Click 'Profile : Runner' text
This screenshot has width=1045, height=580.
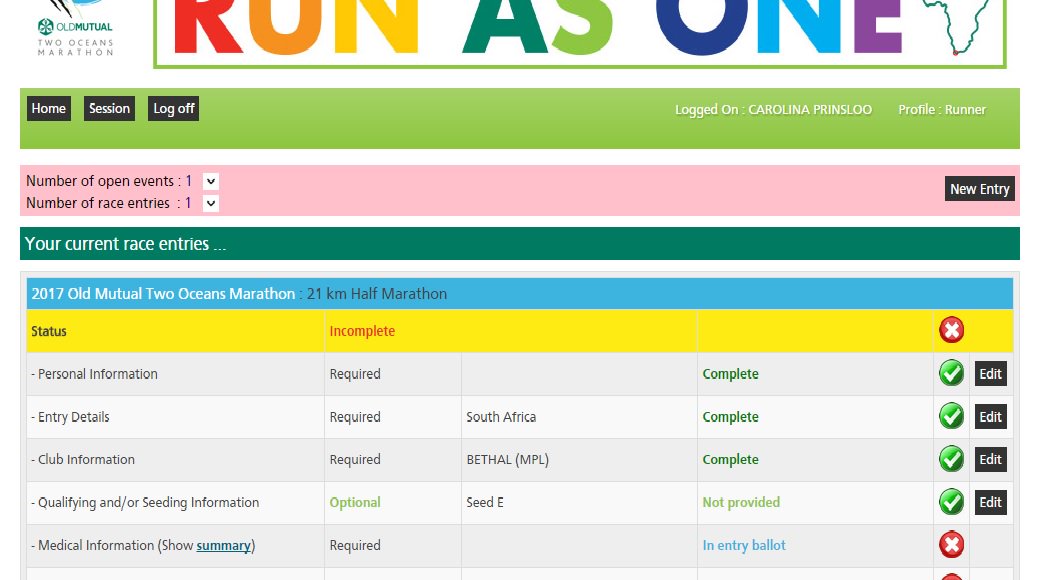(942, 110)
